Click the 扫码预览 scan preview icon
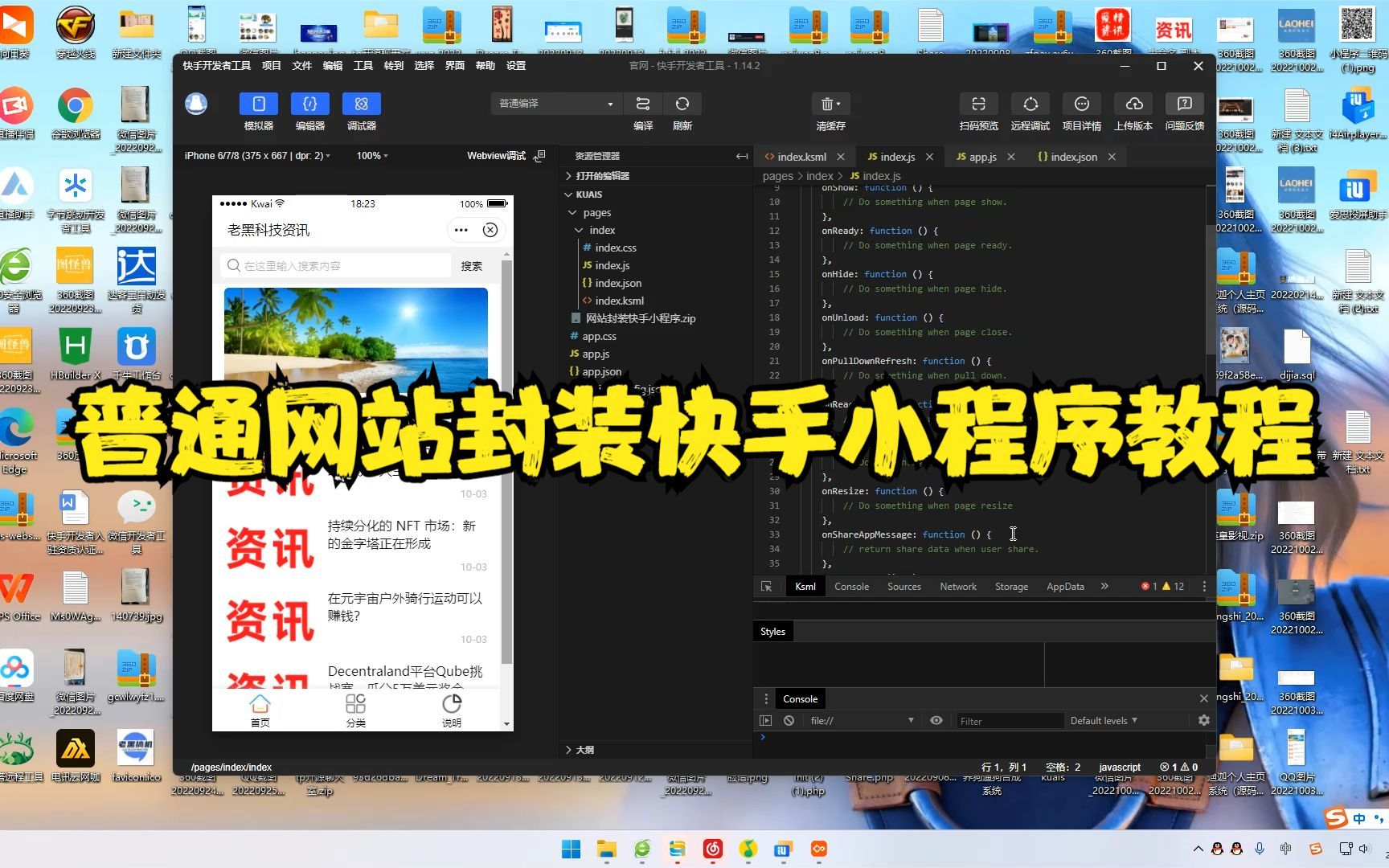 pos(978,104)
